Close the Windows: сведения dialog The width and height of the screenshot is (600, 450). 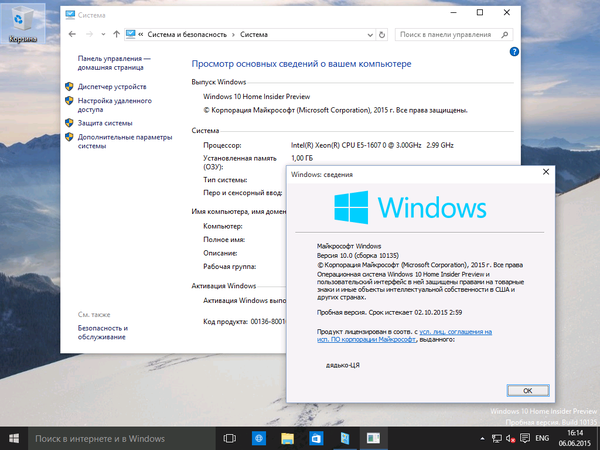click(546, 172)
